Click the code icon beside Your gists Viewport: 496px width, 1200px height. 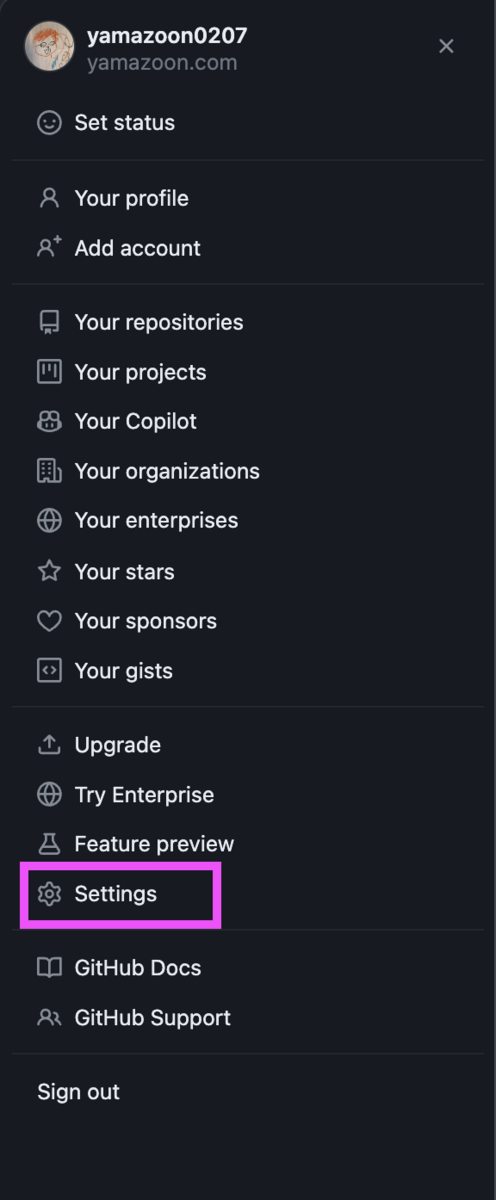(x=49, y=671)
